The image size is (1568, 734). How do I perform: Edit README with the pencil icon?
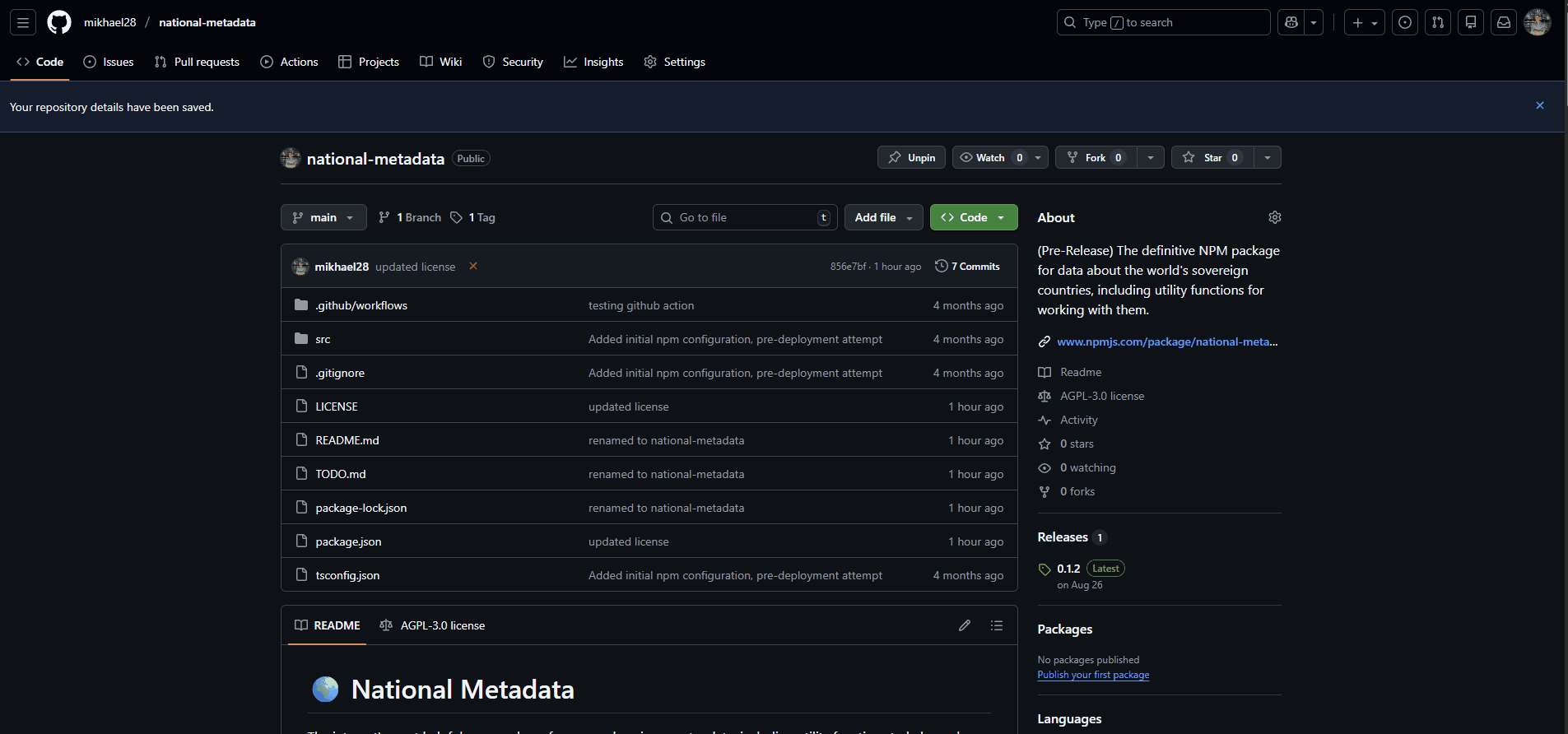964,625
